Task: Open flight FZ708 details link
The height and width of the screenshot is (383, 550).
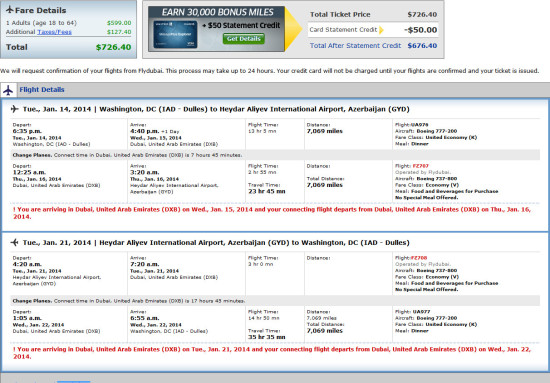Action: click(419, 258)
